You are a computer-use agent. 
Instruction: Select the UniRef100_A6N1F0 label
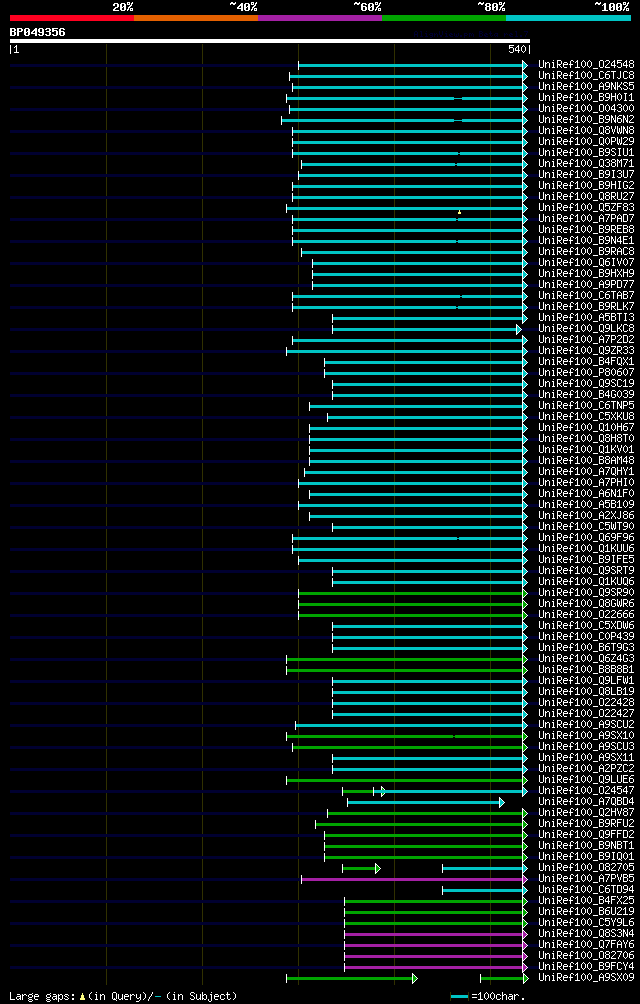point(586,494)
